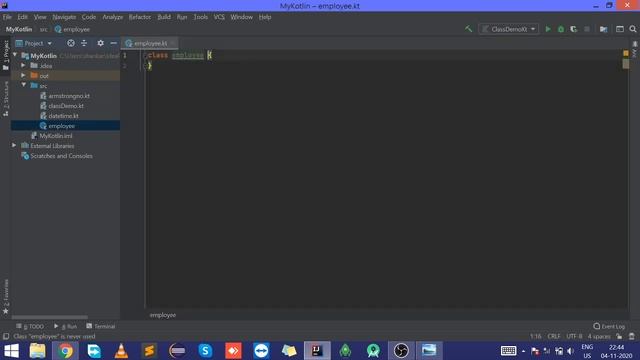The height and width of the screenshot is (360, 640).
Task: Start debugging with the green bug icon
Action: [x=561, y=29]
